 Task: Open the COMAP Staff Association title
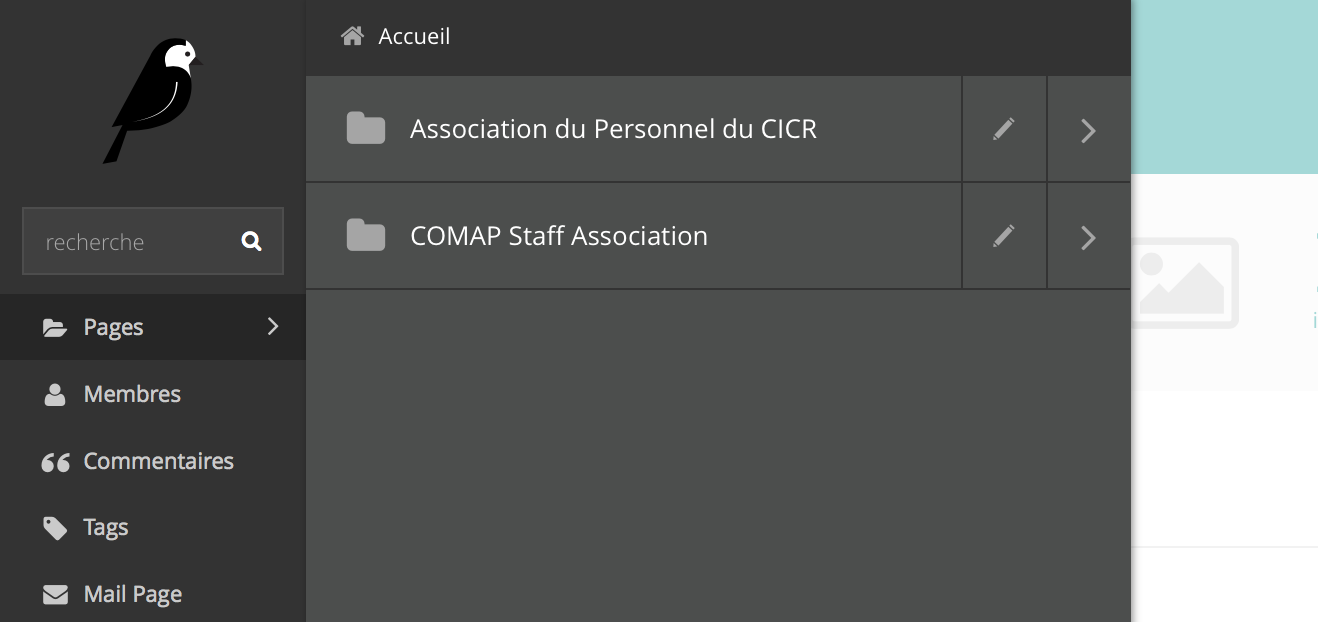point(559,236)
